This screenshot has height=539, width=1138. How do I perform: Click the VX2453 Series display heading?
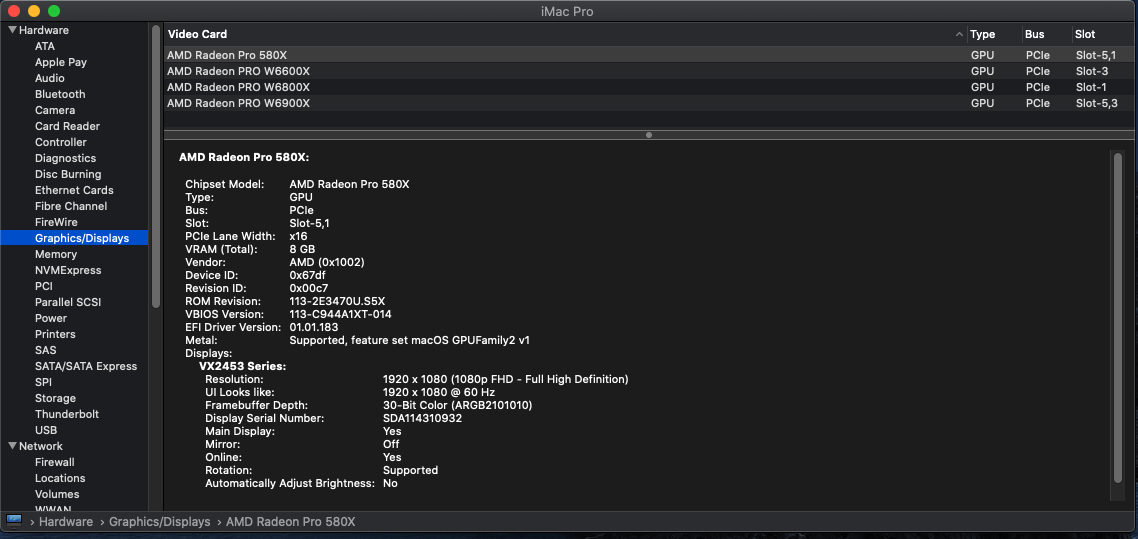242,366
